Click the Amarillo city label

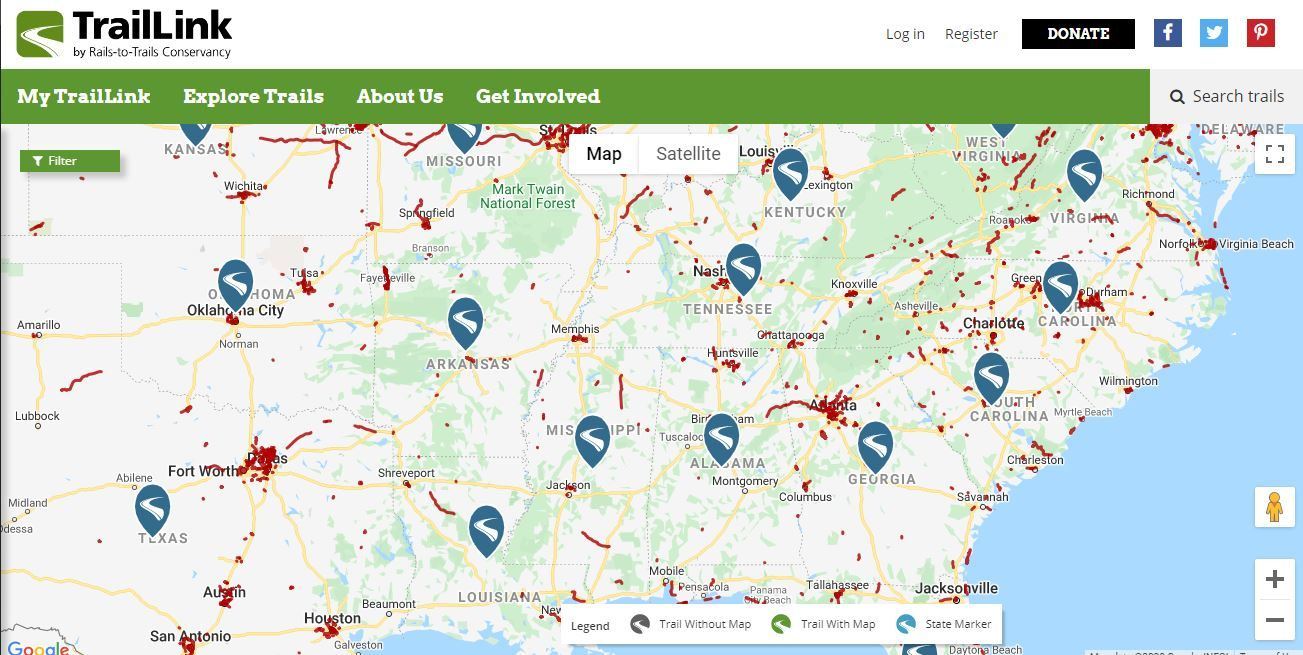tap(39, 325)
